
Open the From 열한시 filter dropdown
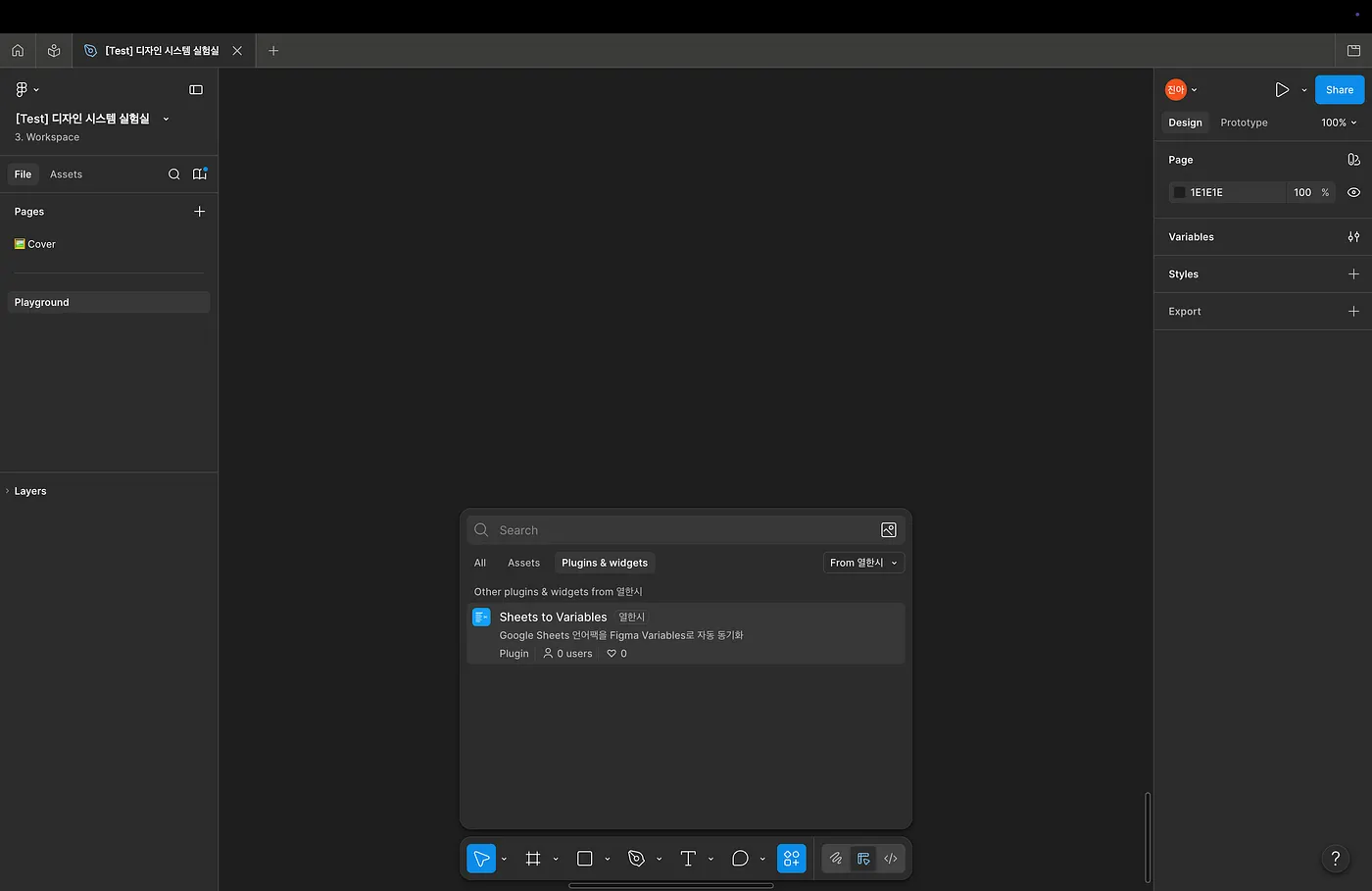pos(863,563)
